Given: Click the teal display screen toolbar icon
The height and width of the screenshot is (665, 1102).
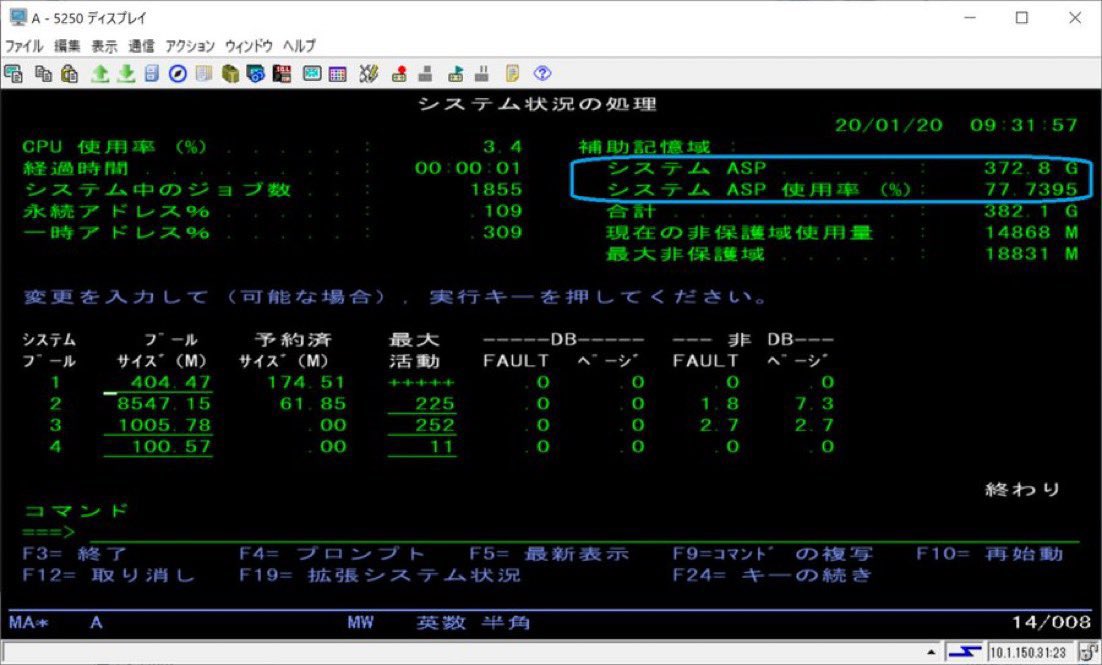Looking at the screenshot, I should coord(312,73).
